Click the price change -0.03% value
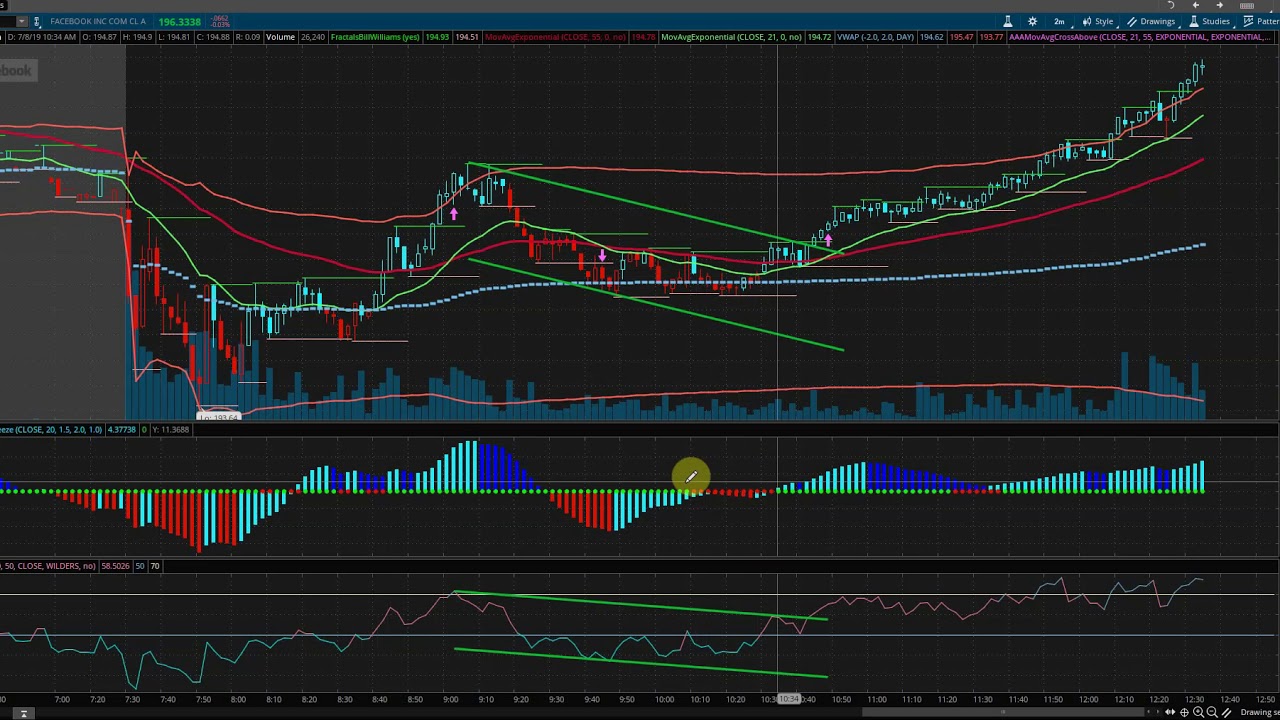 (220, 25)
